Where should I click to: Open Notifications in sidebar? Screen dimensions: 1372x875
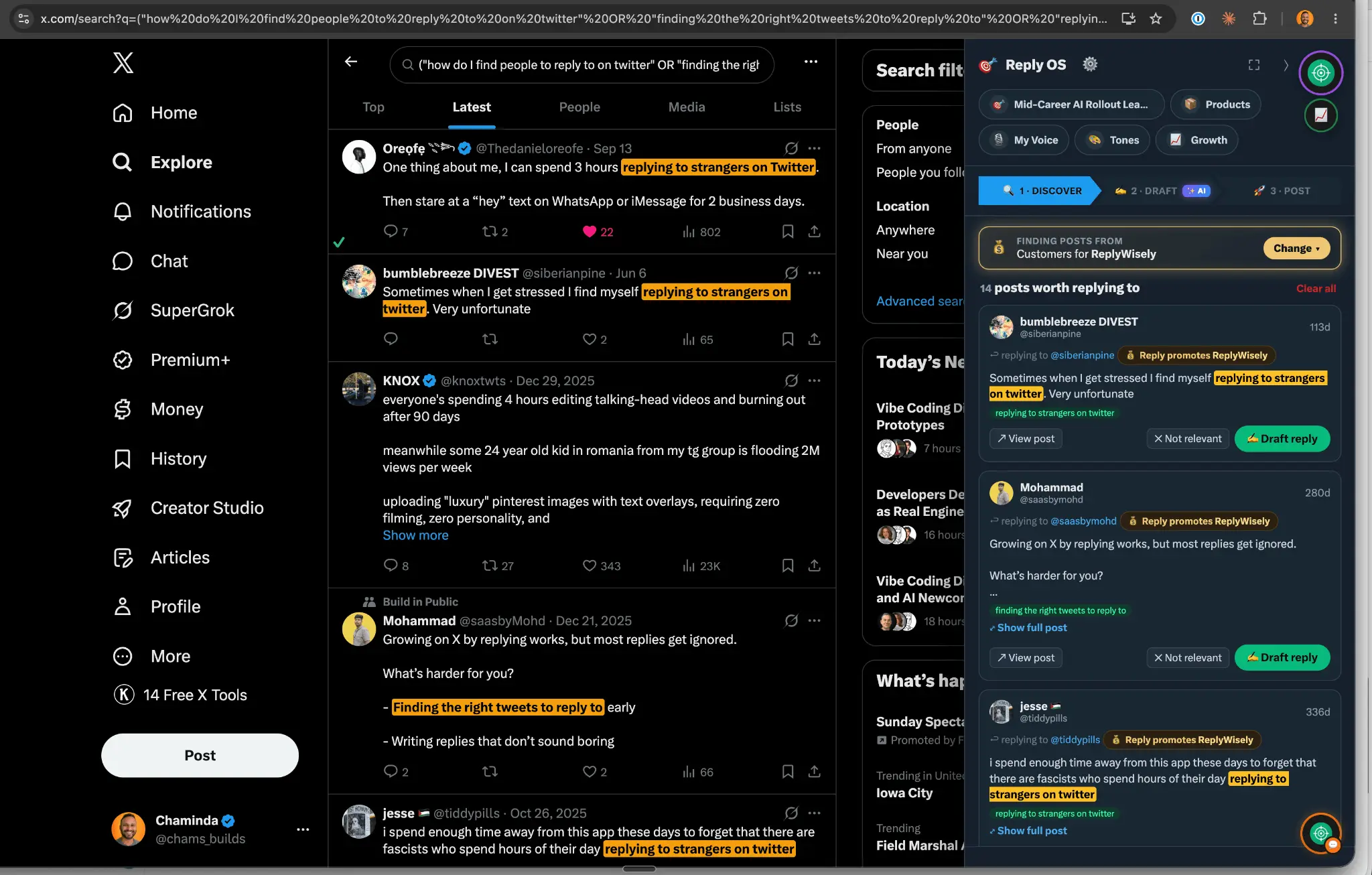coord(182,212)
